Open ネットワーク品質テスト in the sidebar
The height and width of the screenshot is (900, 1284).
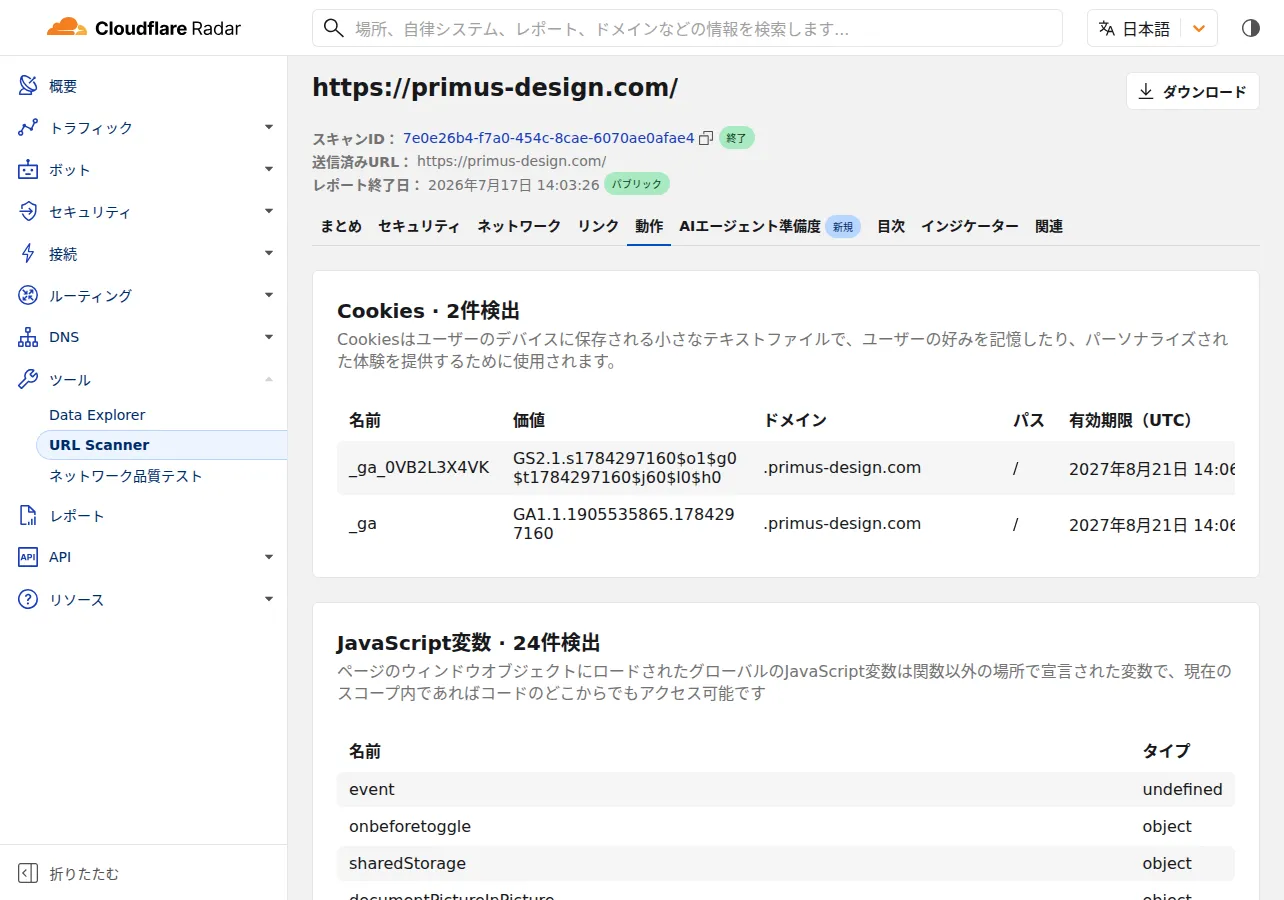click(x=126, y=476)
